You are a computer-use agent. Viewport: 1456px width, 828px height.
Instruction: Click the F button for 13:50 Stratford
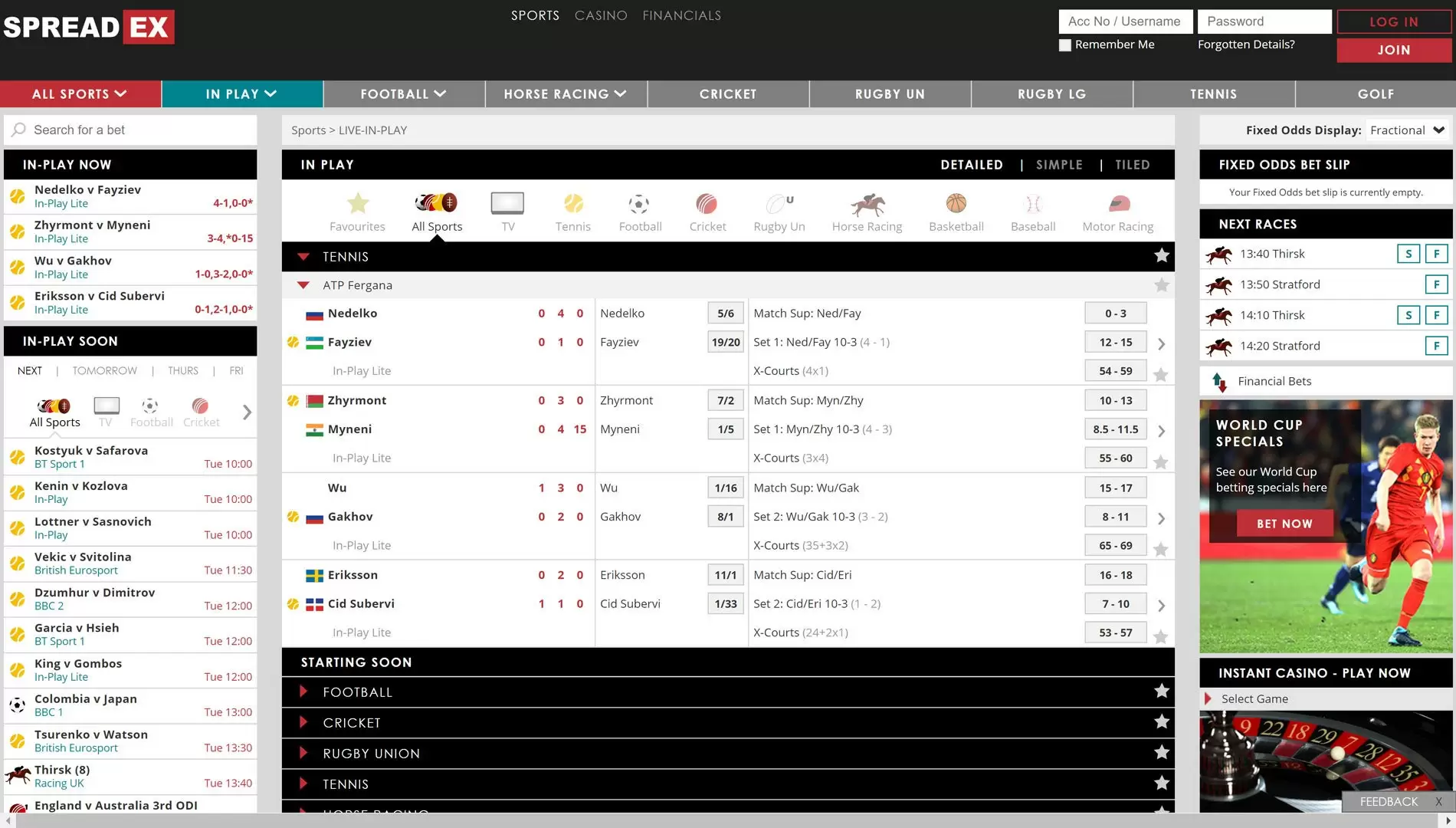(1436, 284)
